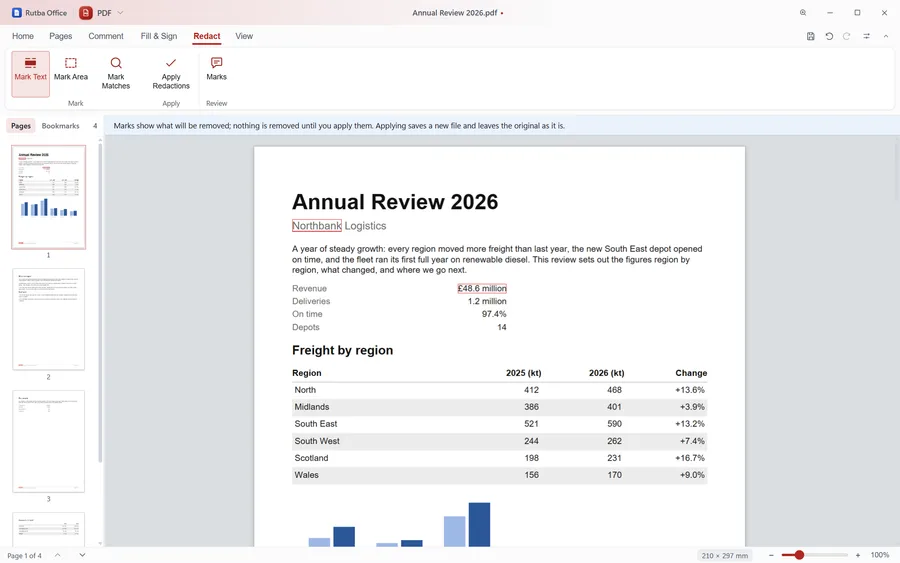Image resolution: width=900 pixels, height=563 pixels.
Task: Select page 3 thumbnail
Action: pos(48,441)
